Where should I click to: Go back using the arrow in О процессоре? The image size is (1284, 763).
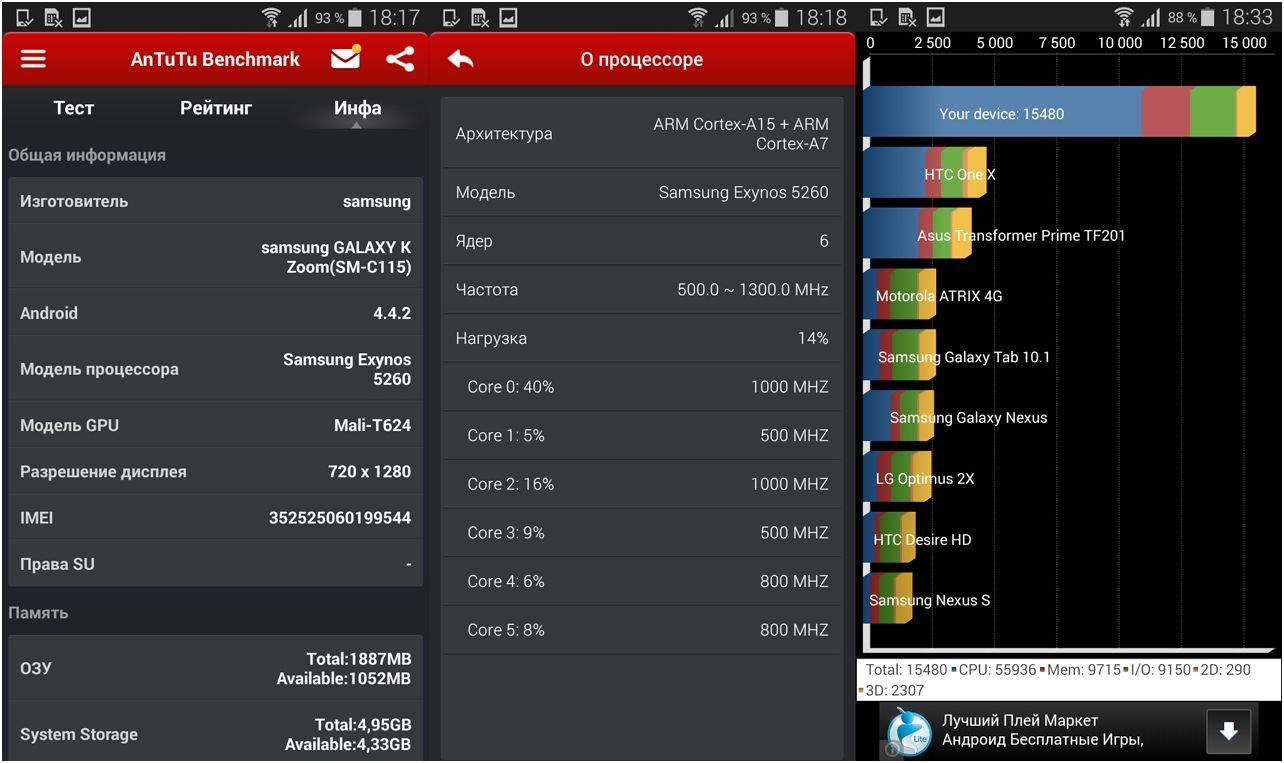point(461,60)
